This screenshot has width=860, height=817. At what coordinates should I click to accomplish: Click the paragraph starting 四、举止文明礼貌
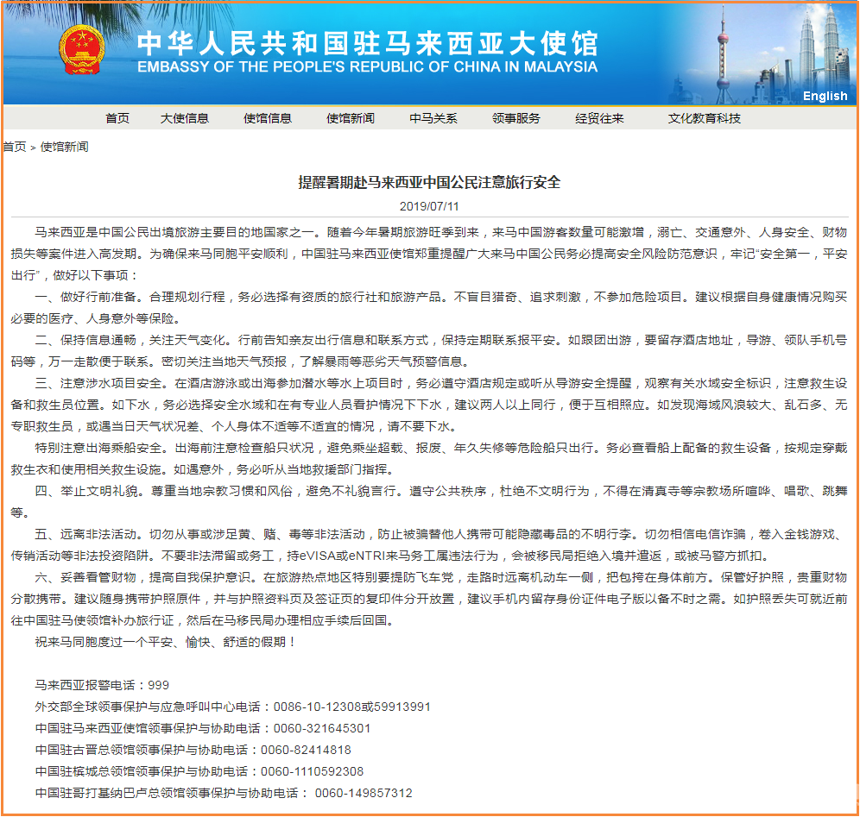click(429, 502)
